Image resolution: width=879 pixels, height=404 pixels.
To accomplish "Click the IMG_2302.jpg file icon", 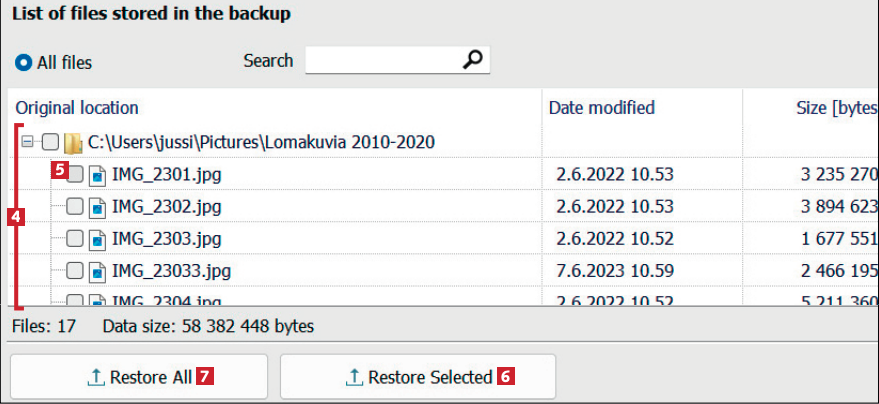I will (x=98, y=207).
